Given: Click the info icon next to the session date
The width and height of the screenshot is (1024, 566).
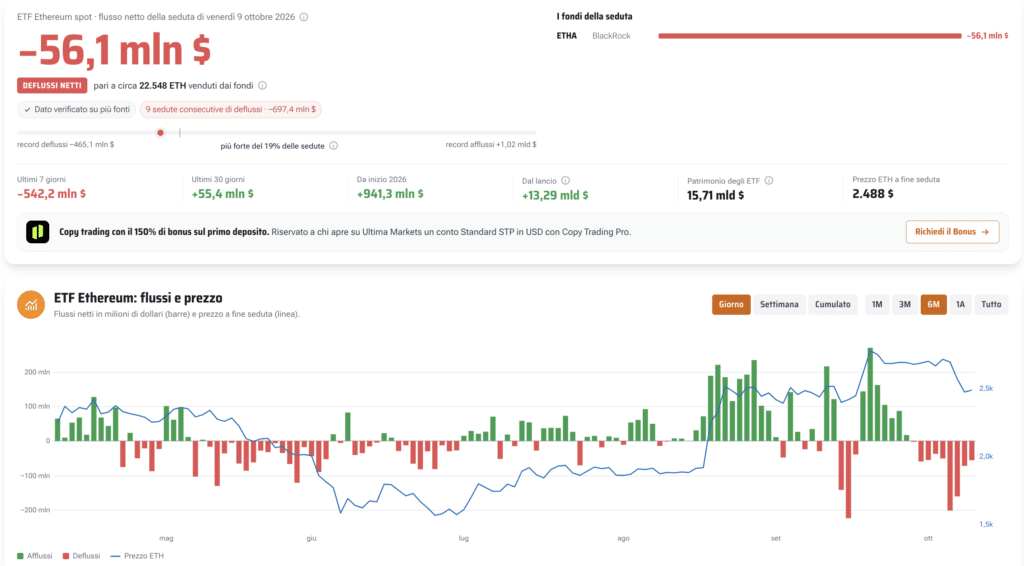Looking at the screenshot, I should pos(304,17).
